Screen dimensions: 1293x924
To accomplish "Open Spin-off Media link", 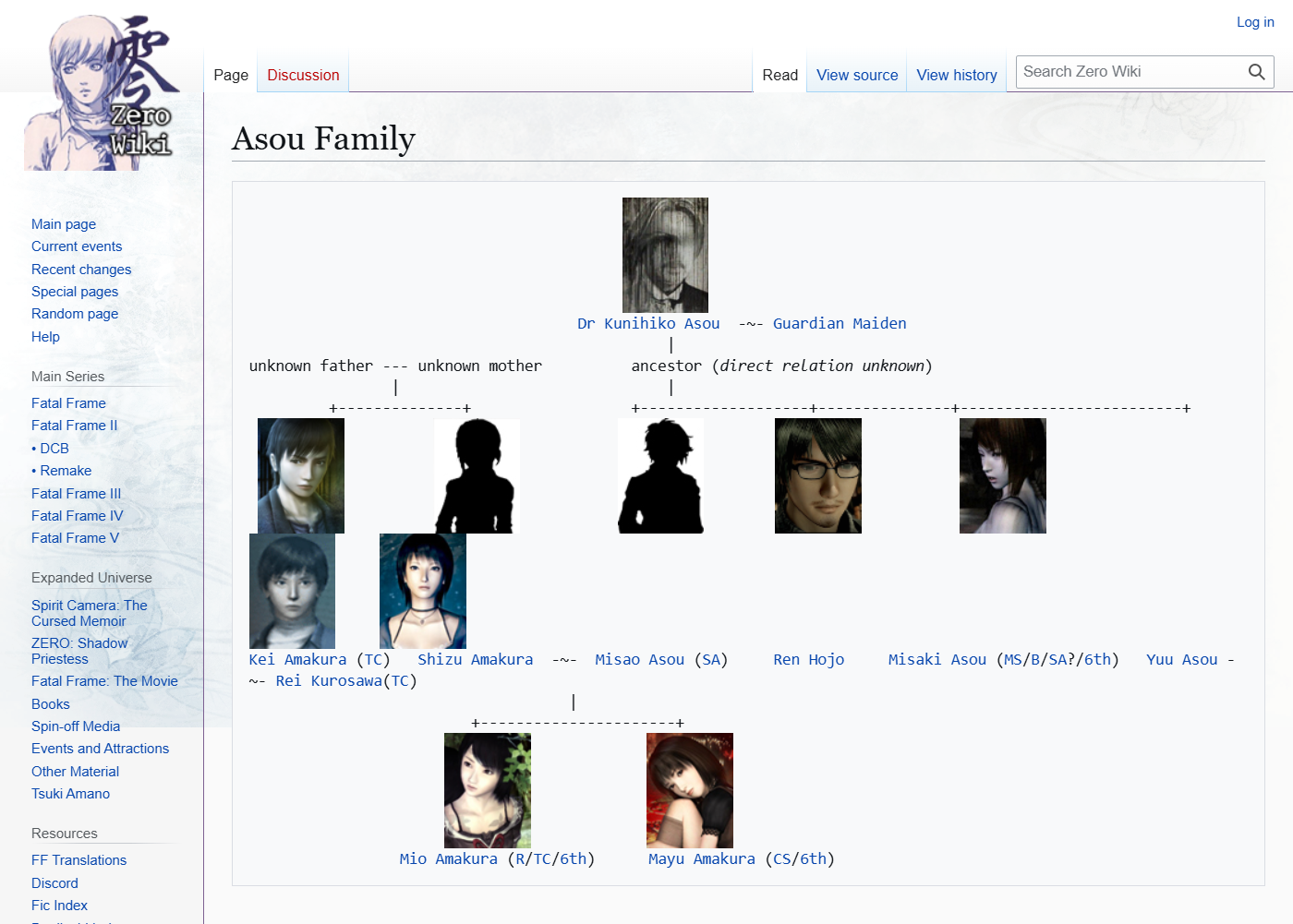I will click(76, 726).
